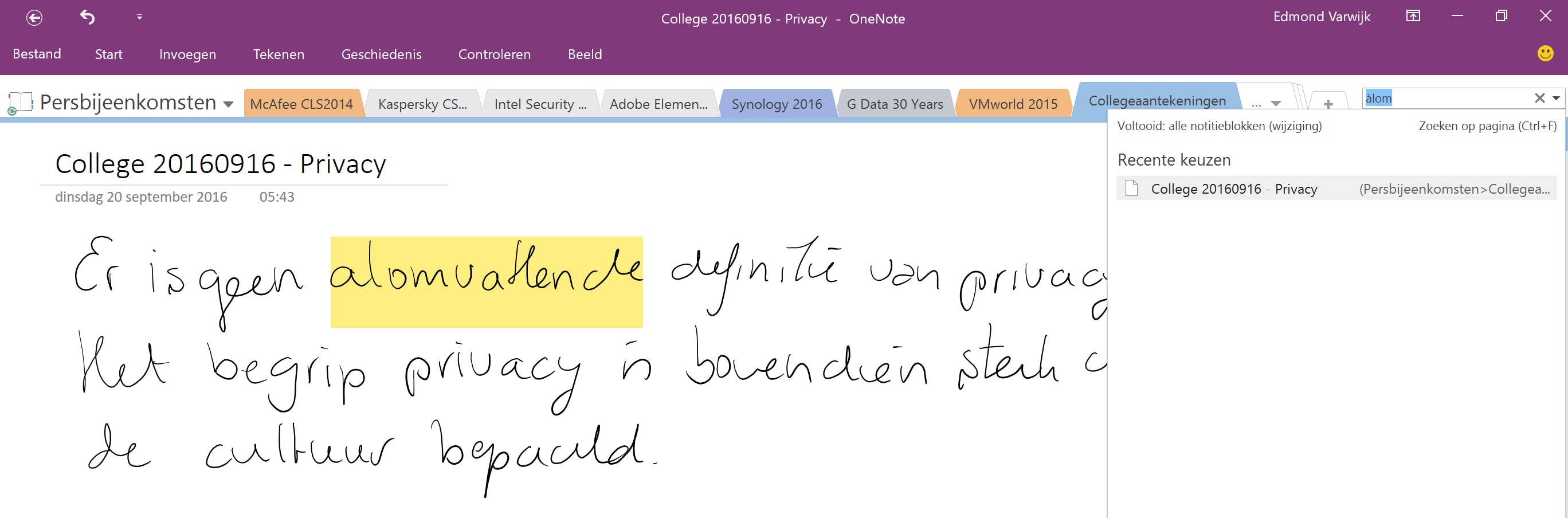1568x518 pixels.
Task: Switch to the McAfee CLS2014 section
Action: [x=301, y=104]
